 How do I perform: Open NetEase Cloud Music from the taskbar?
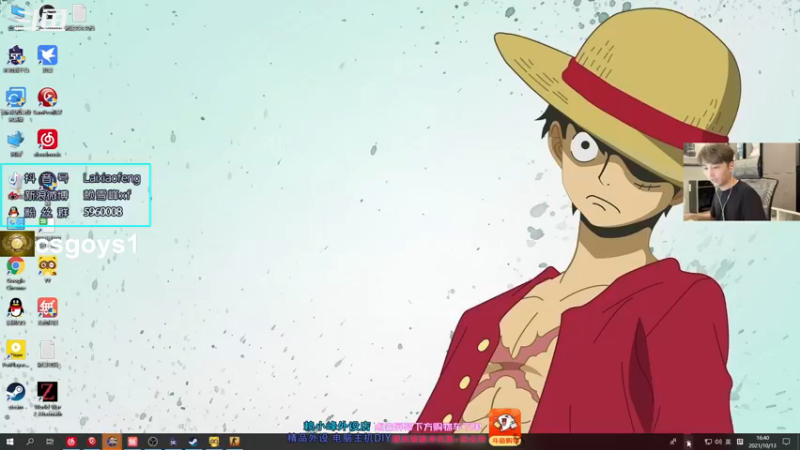pyautogui.click(x=71, y=441)
